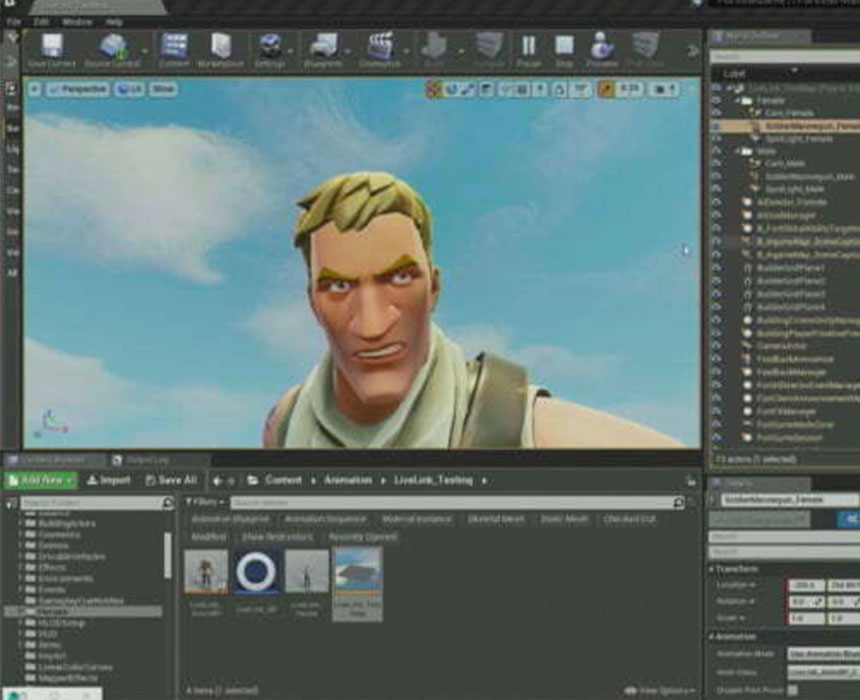The height and width of the screenshot is (700, 860).
Task: Select the translate gizmo tool in viewport
Action: tap(434, 89)
